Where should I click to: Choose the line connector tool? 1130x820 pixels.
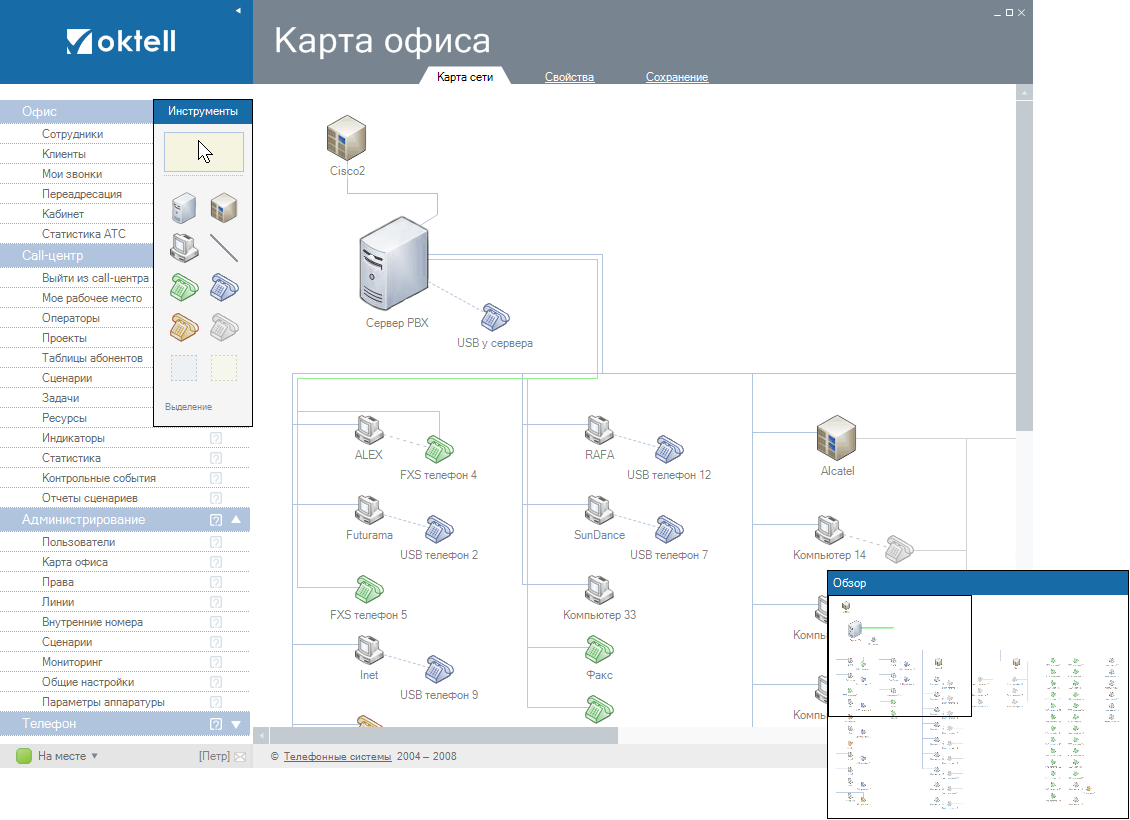point(224,247)
